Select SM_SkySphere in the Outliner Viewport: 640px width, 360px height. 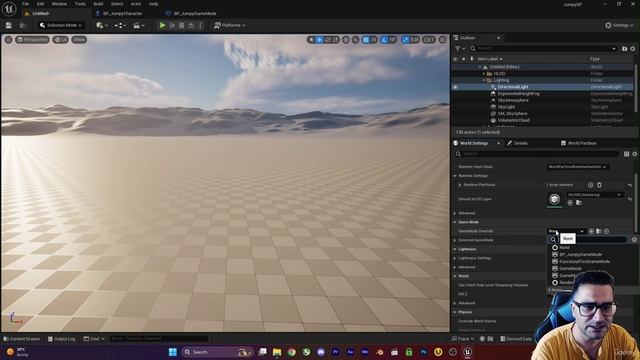coord(512,114)
